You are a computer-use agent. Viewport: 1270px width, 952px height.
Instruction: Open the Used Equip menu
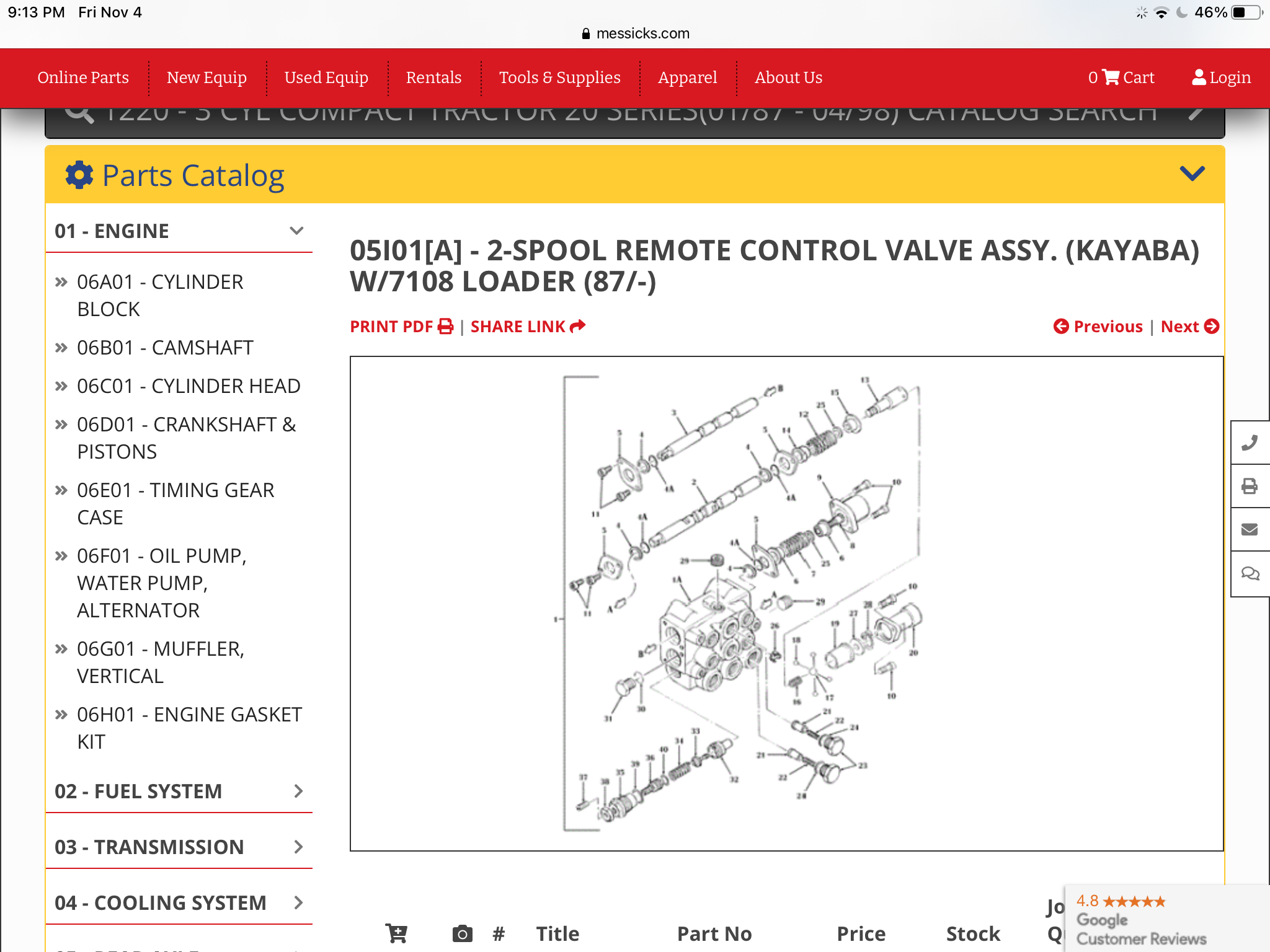tap(326, 77)
